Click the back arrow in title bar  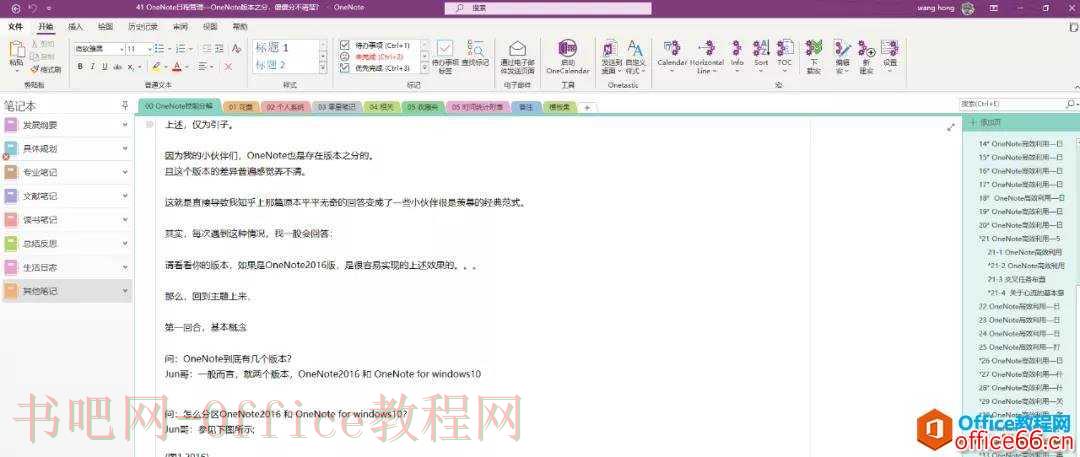(16, 8)
